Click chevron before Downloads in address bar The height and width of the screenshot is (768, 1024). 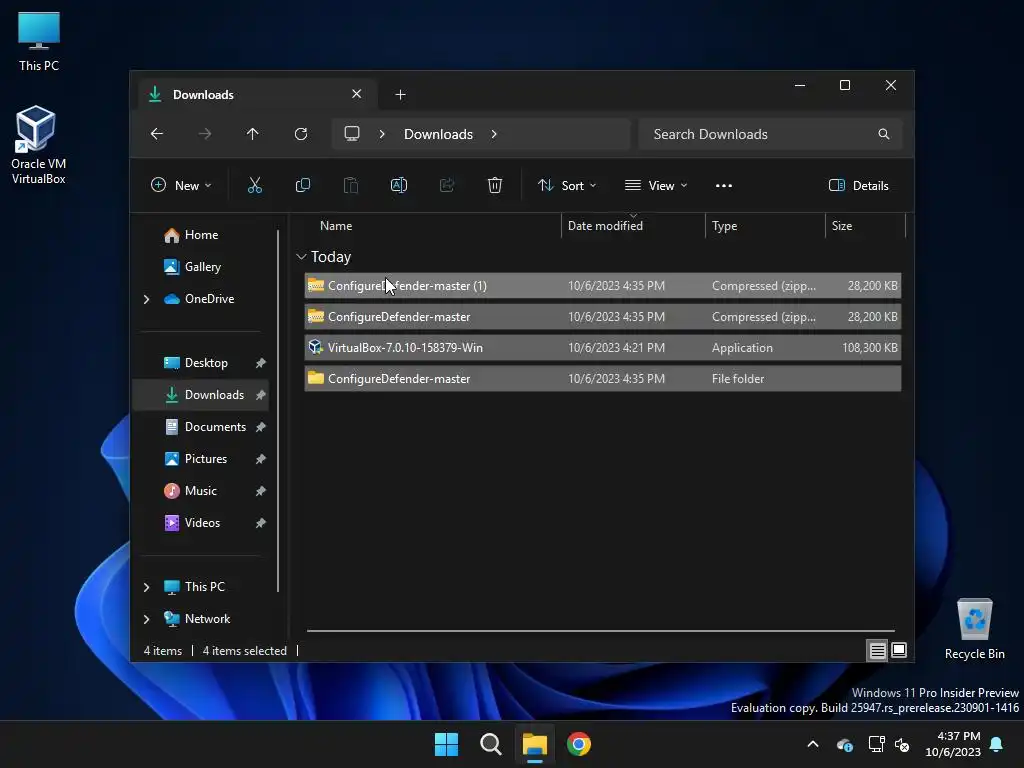pos(382,134)
